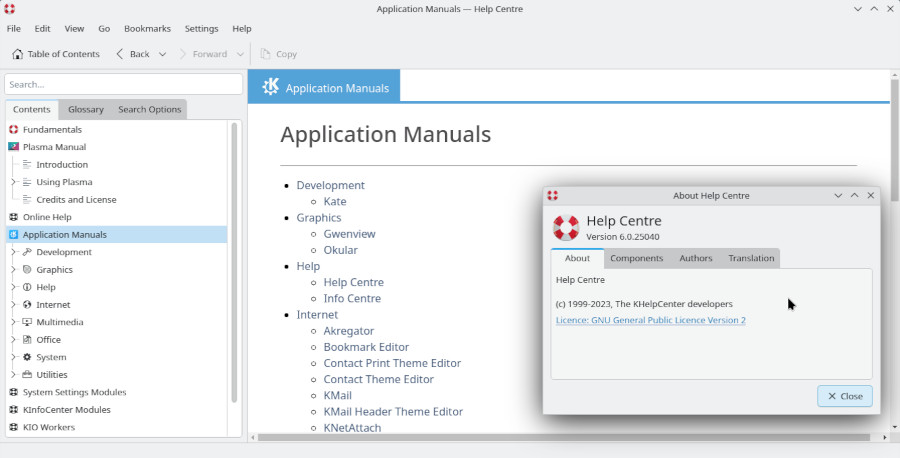Screen dimensions: 900x458
Task: Click the System gear icon in tree
Action: [27, 357]
